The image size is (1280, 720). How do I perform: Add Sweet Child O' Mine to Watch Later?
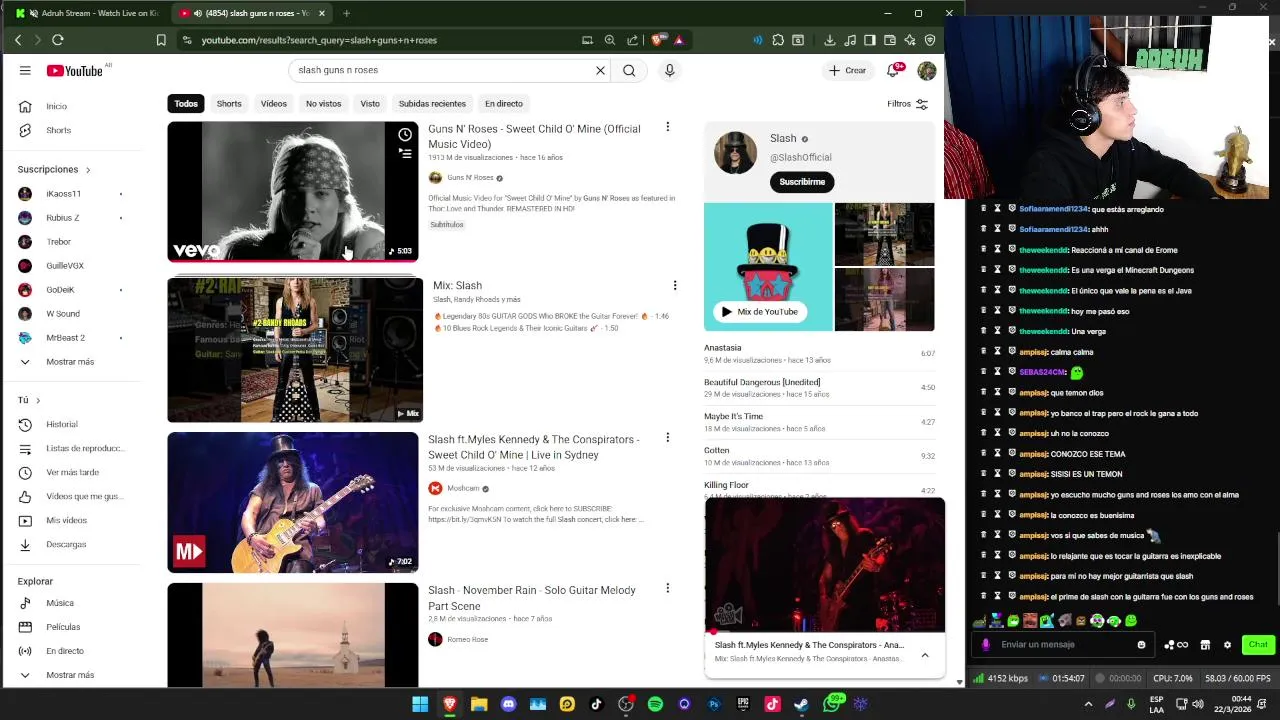405,134
